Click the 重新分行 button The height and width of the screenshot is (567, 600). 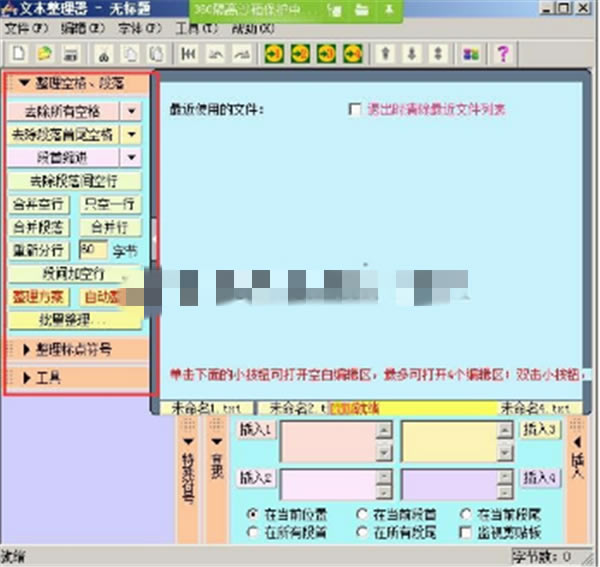coord(39,251)
